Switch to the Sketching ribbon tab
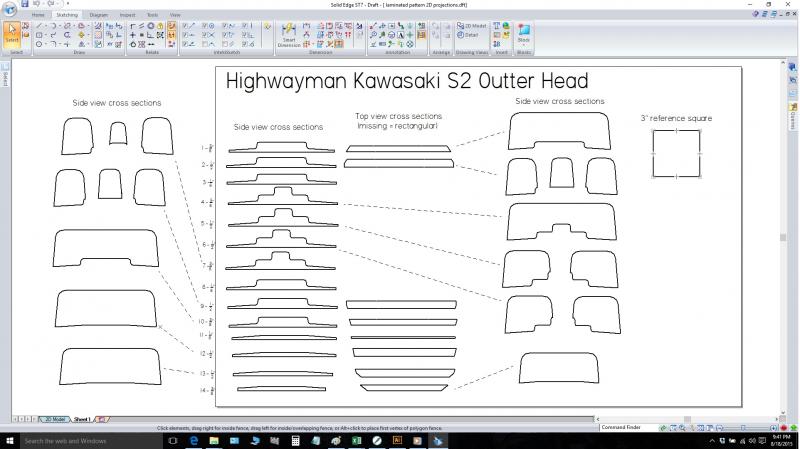Viewport: 800px width, 449px height. [x=67, y=15]
